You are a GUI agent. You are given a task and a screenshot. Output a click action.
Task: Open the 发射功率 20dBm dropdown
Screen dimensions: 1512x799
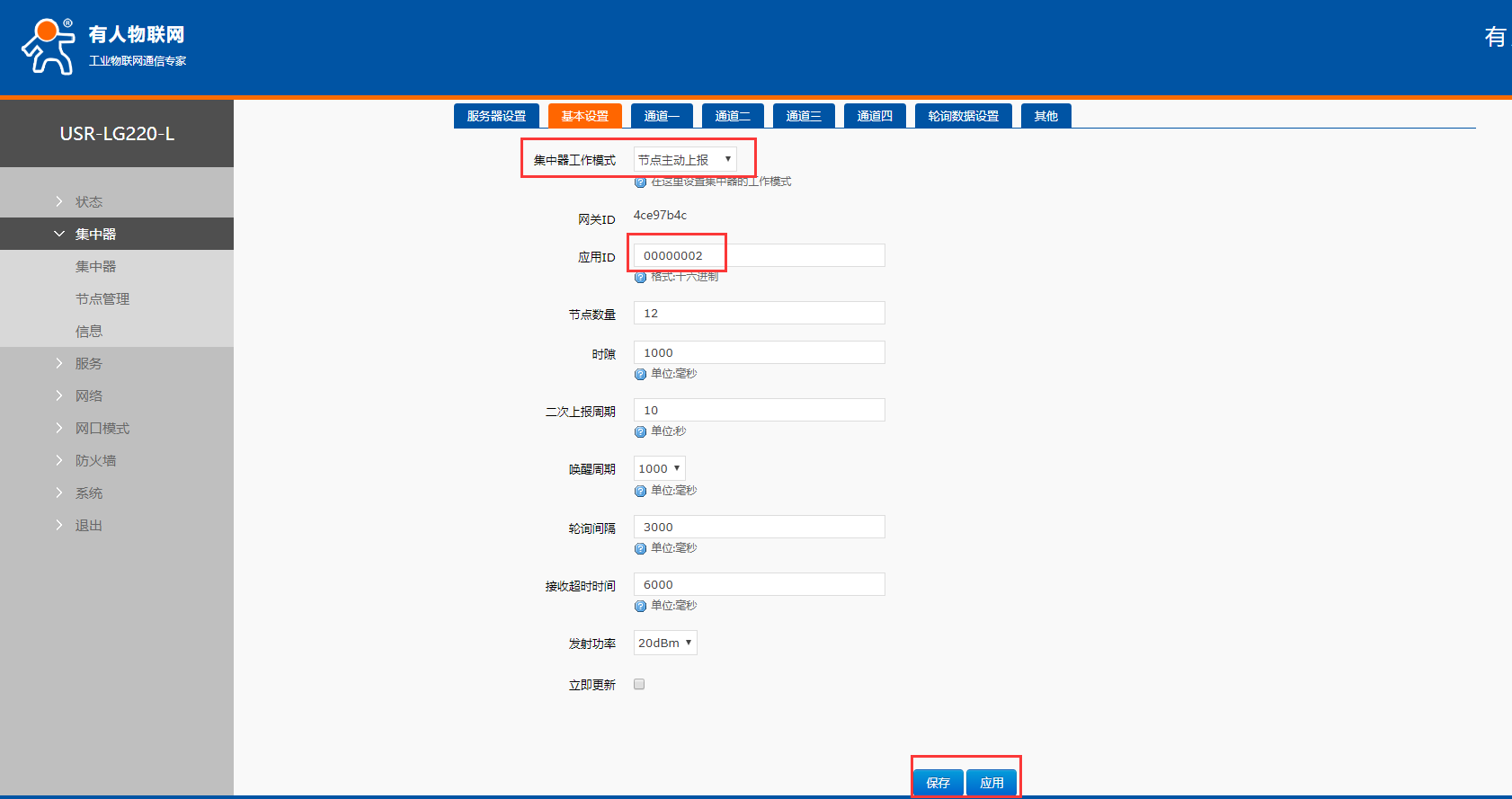click(665, 643)
